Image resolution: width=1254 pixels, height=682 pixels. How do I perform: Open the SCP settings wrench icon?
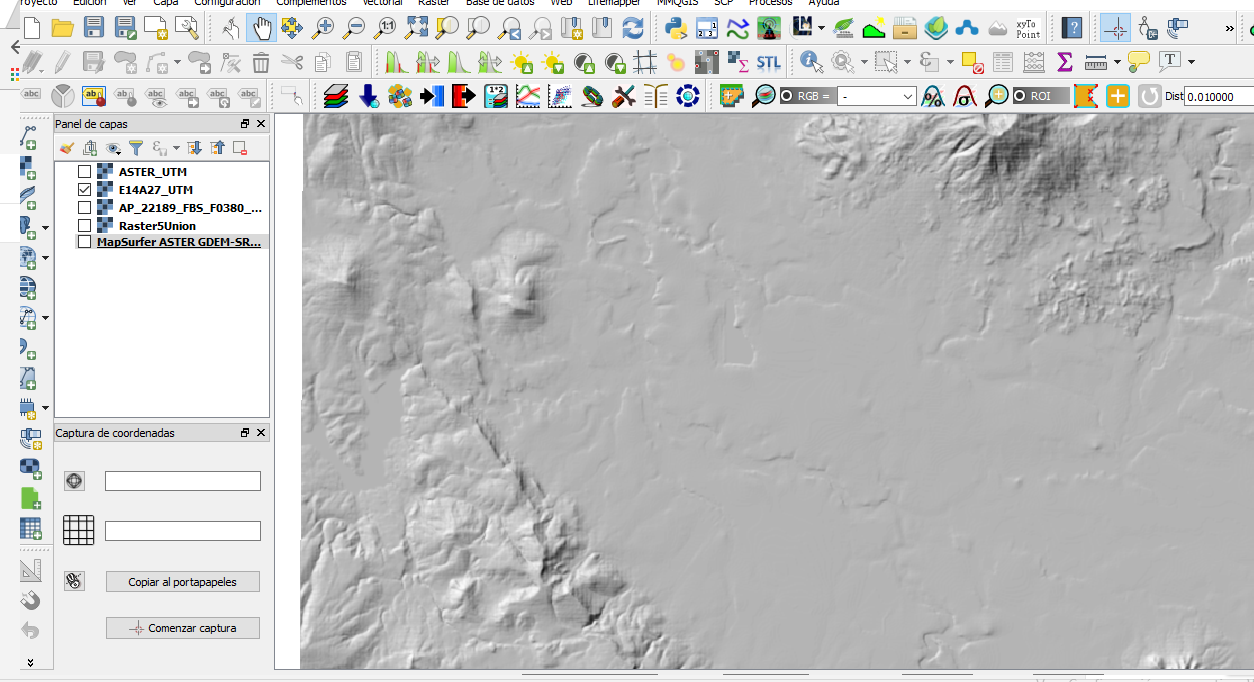(624, 96)
